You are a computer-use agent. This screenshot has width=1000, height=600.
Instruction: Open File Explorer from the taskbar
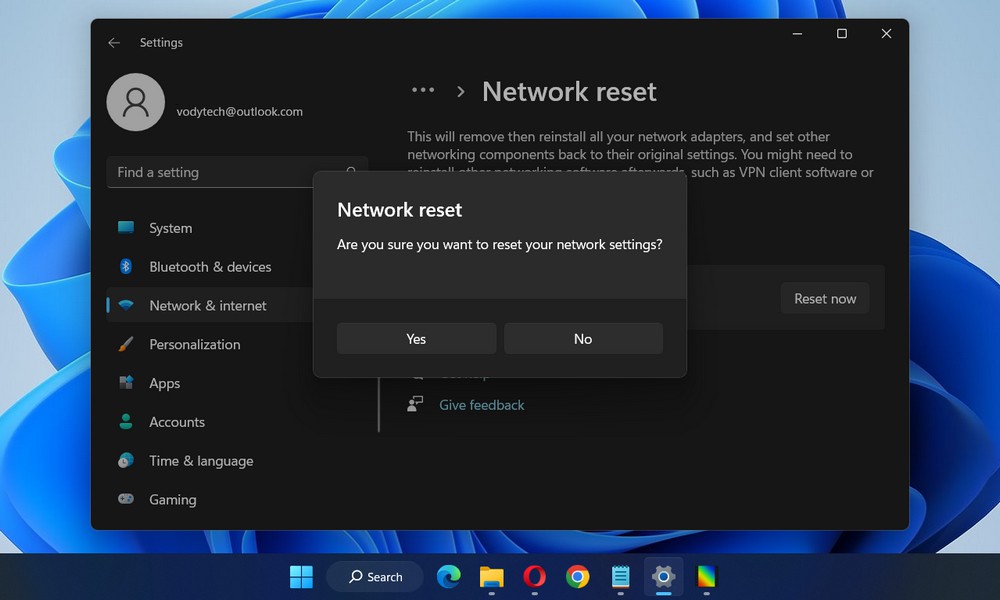[x=491, y=577]
